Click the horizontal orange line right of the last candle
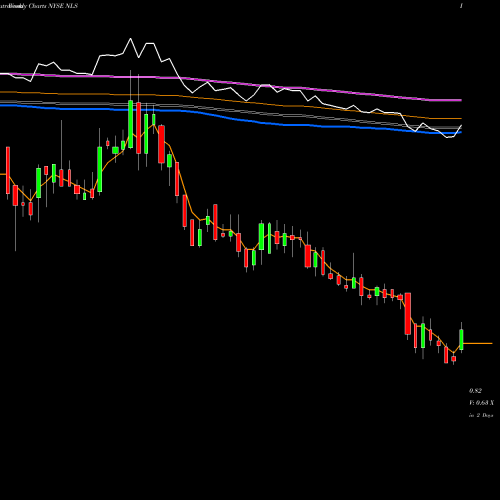The height and width of the screenshot is (500, 500). click(478, 343)
